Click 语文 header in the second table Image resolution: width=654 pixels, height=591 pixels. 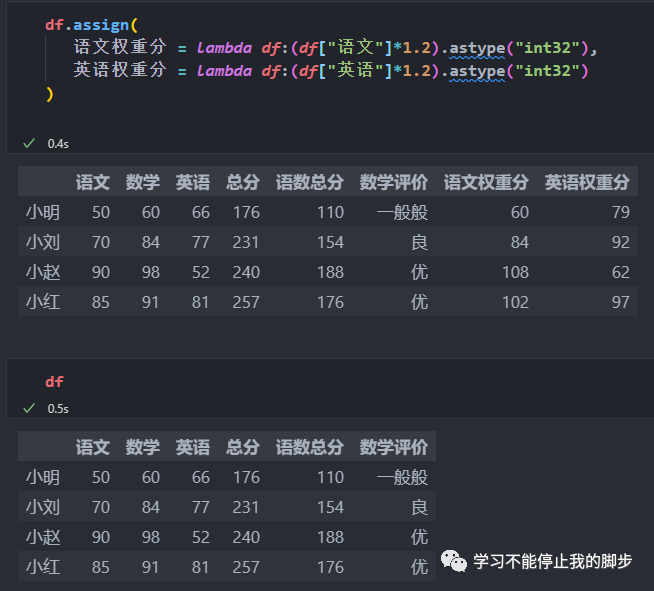click(93, 447)
